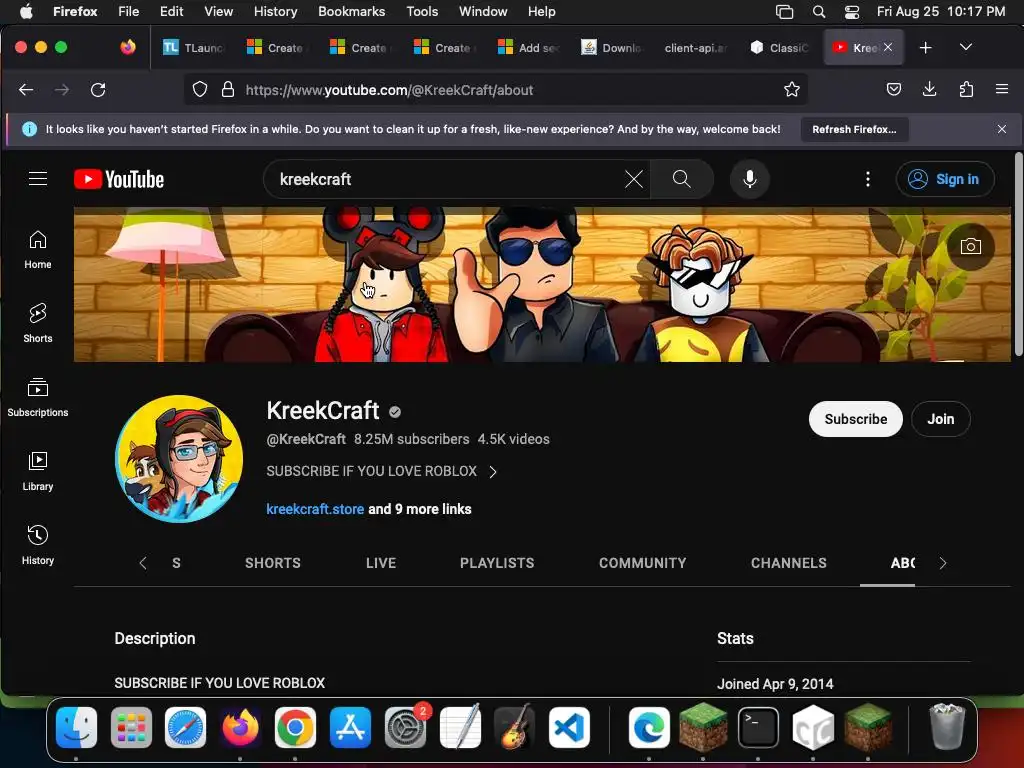Image resolution: width=1024 pixels, height=768 pixels.
Task: Click the Refresh Firefox button
Action: pos(854,129)
